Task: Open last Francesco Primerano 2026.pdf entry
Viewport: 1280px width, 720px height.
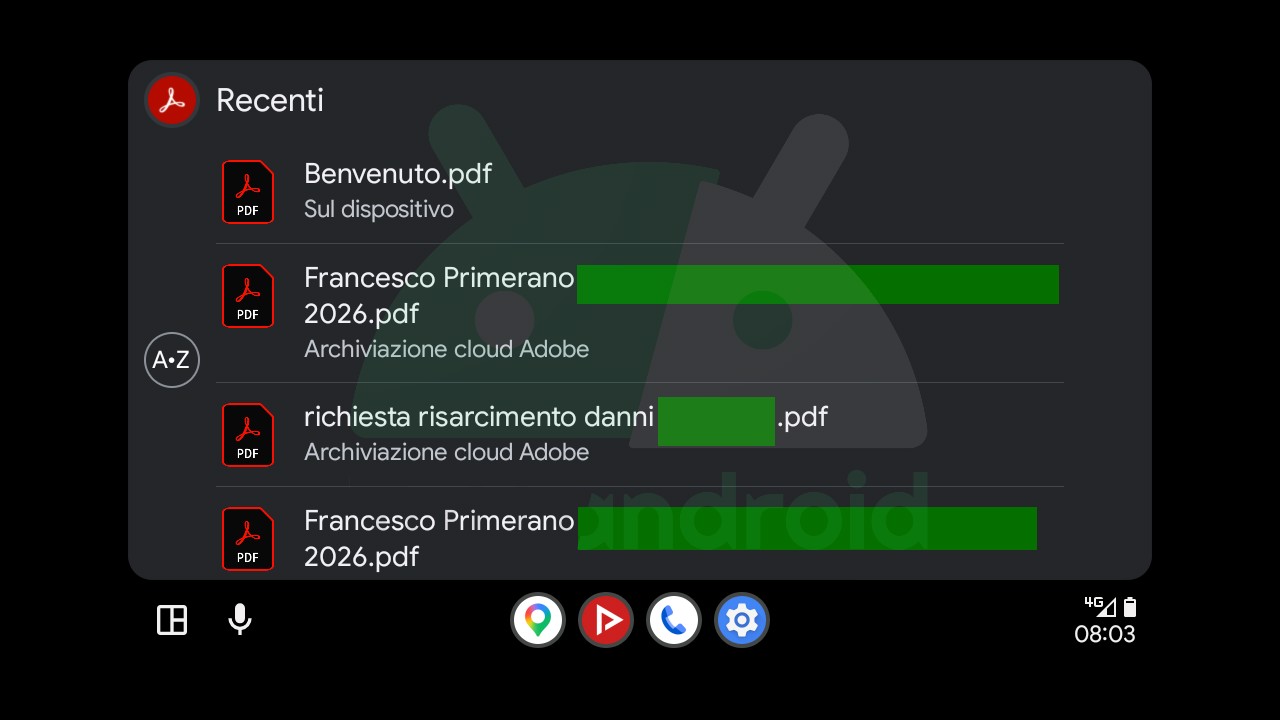Action: (640, 533)
